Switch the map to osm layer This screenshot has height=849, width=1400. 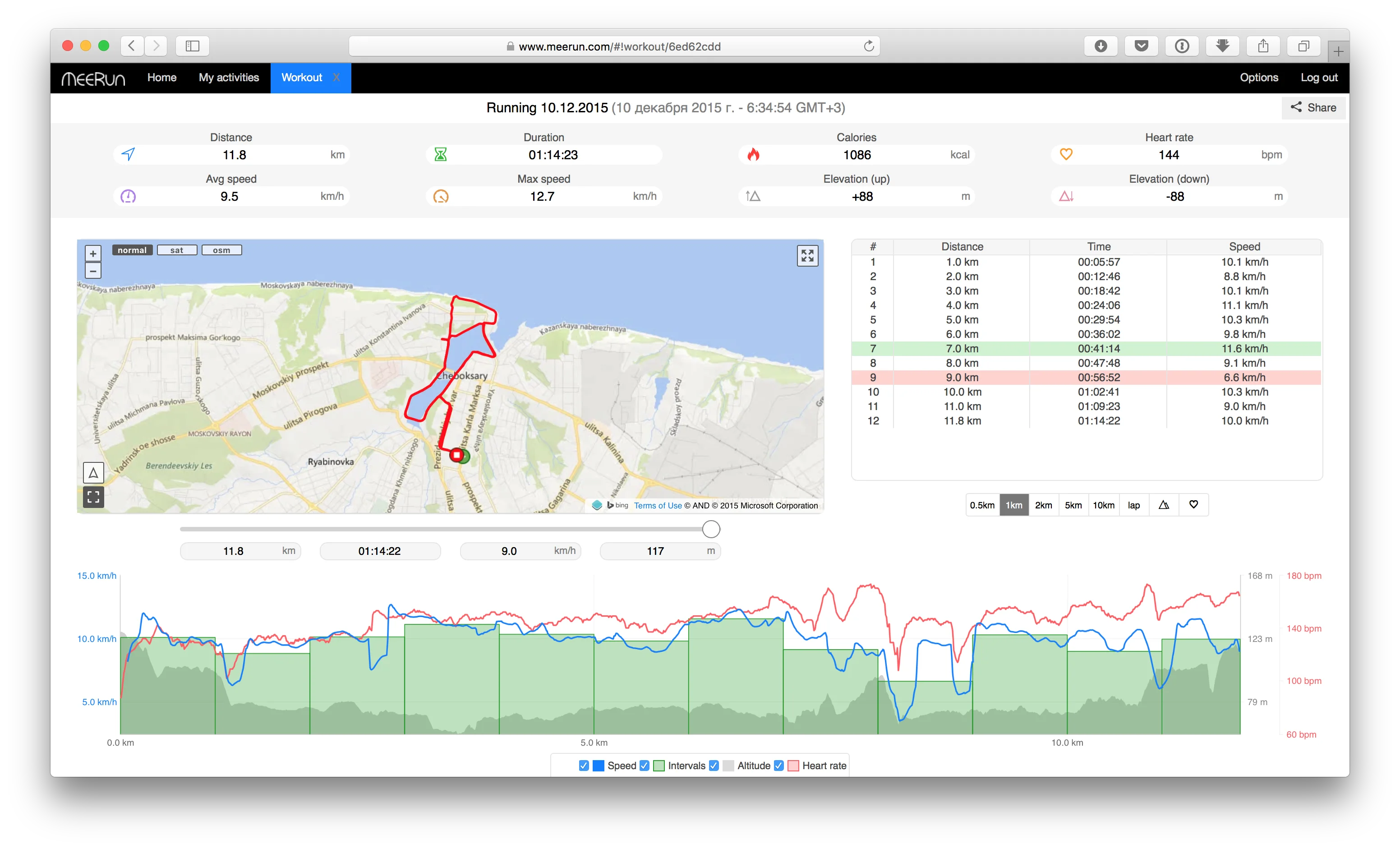221,250
